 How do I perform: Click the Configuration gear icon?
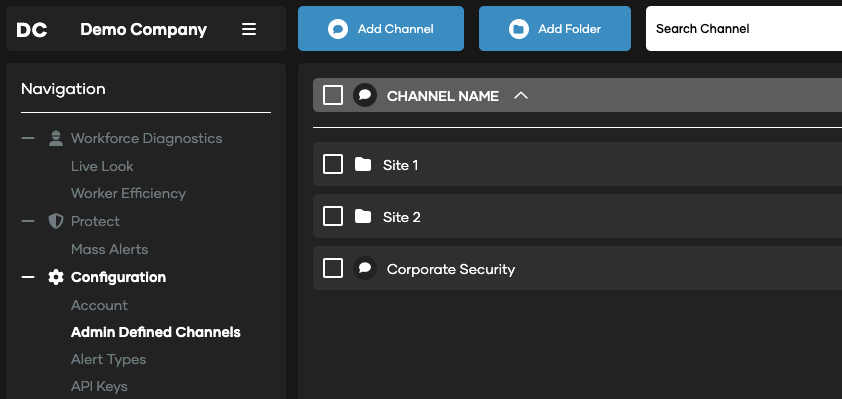point(55,277)
